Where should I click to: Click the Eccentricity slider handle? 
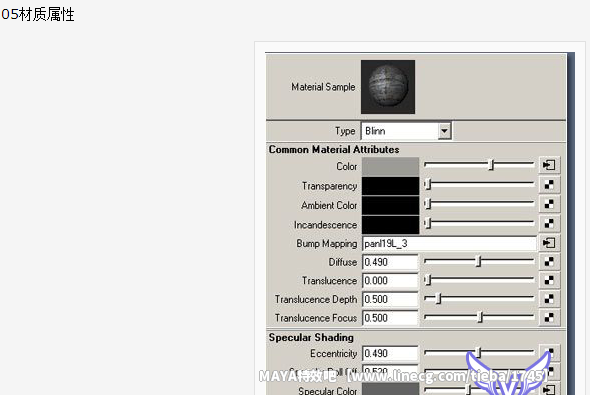point(478,352)
